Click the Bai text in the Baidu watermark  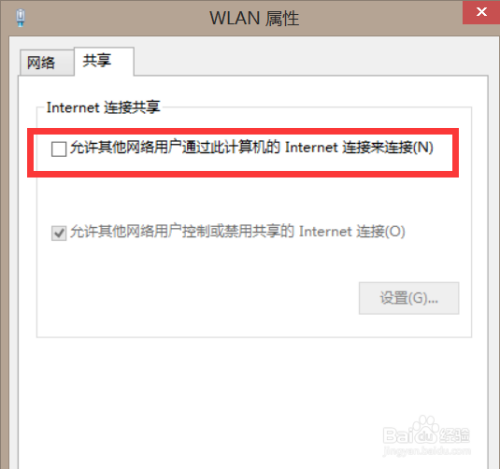pos(397,435)
